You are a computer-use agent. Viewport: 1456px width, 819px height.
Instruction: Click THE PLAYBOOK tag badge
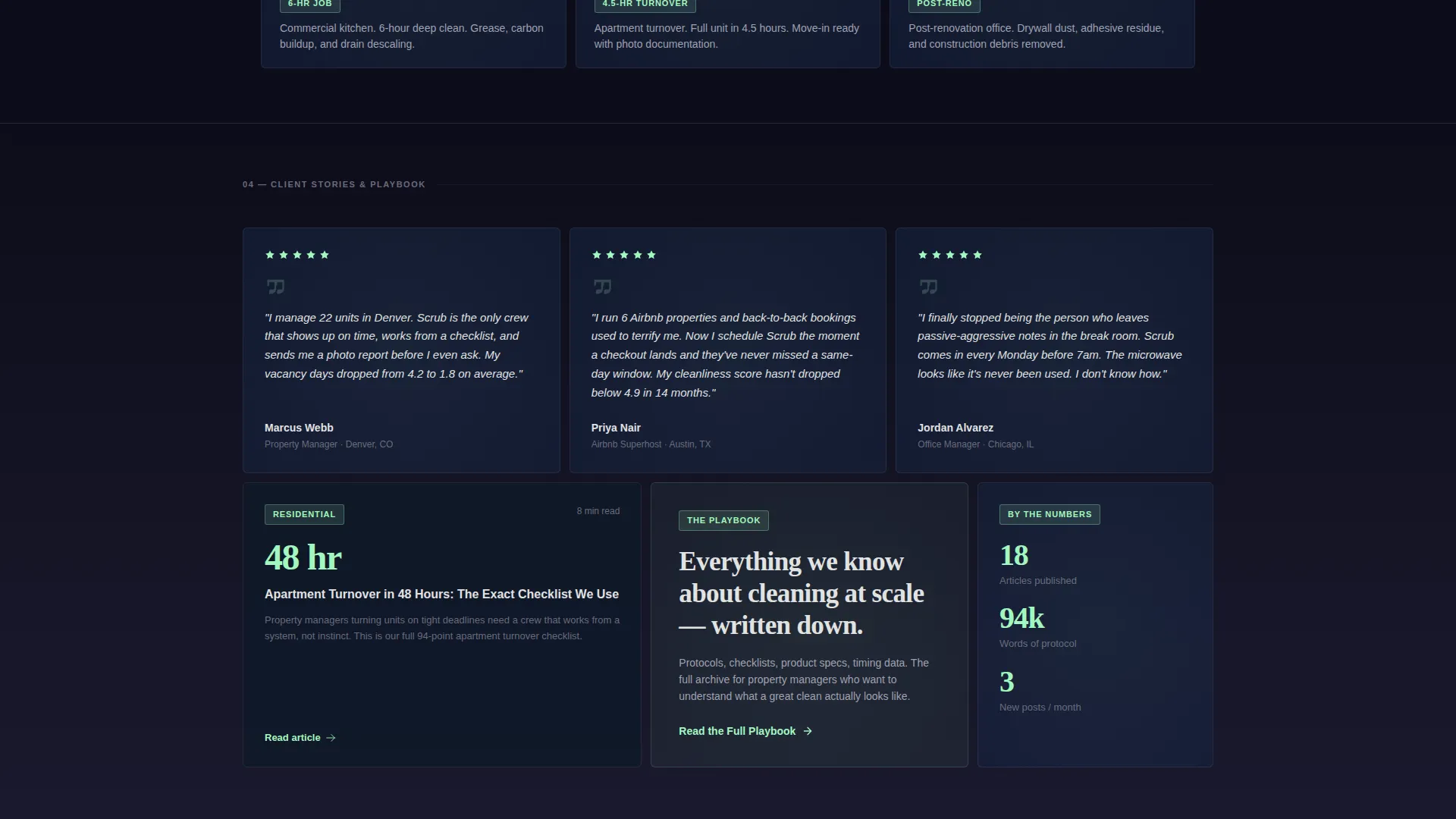click(723, 520)
